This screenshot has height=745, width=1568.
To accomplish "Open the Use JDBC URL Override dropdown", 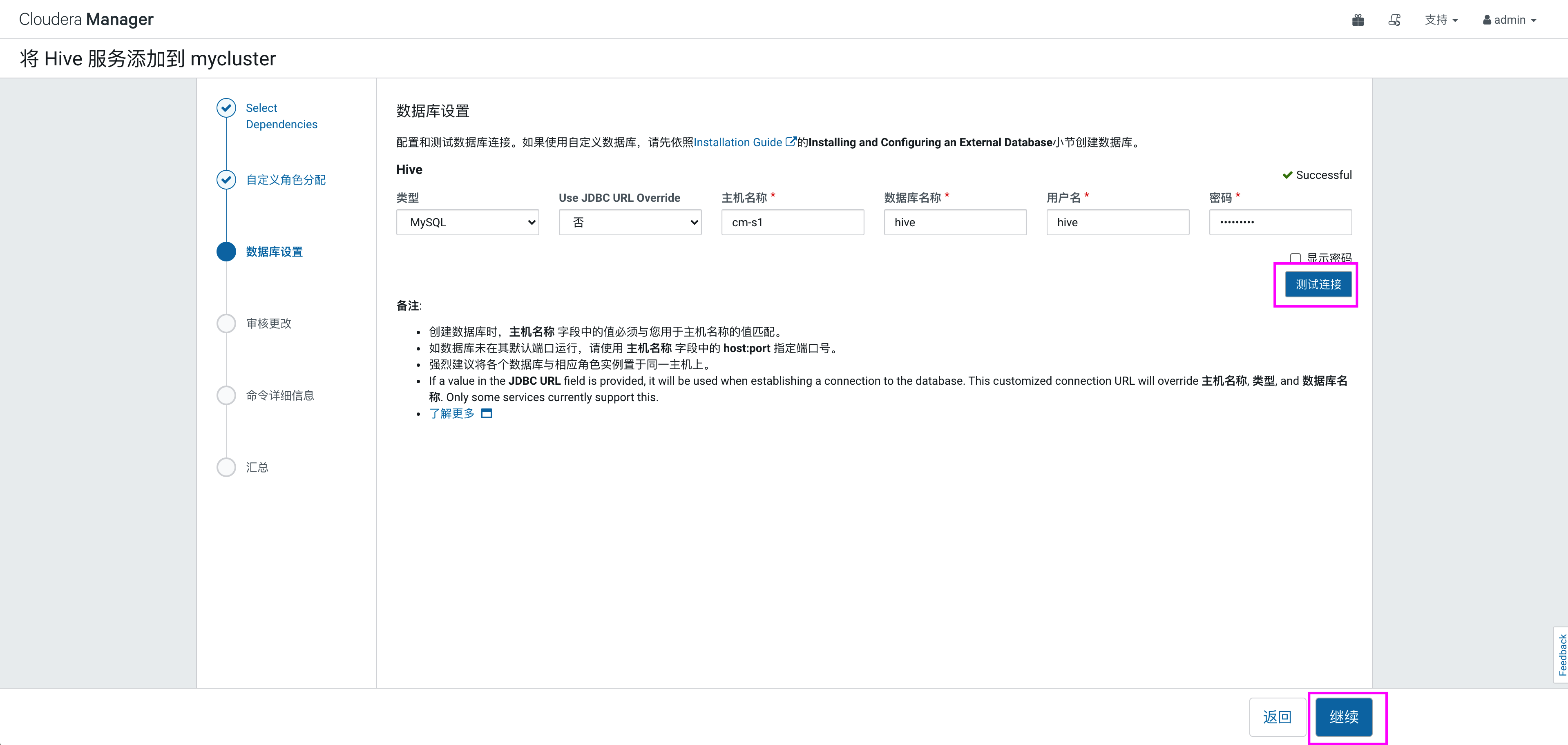I will pyautogui.click(x=630, y=222).
